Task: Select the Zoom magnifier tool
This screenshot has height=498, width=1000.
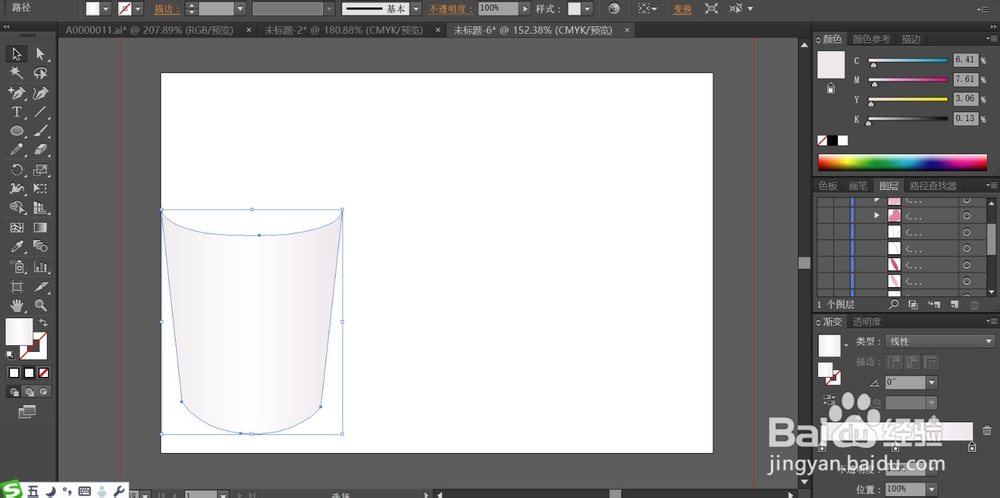Action: (x=41, y=304)
